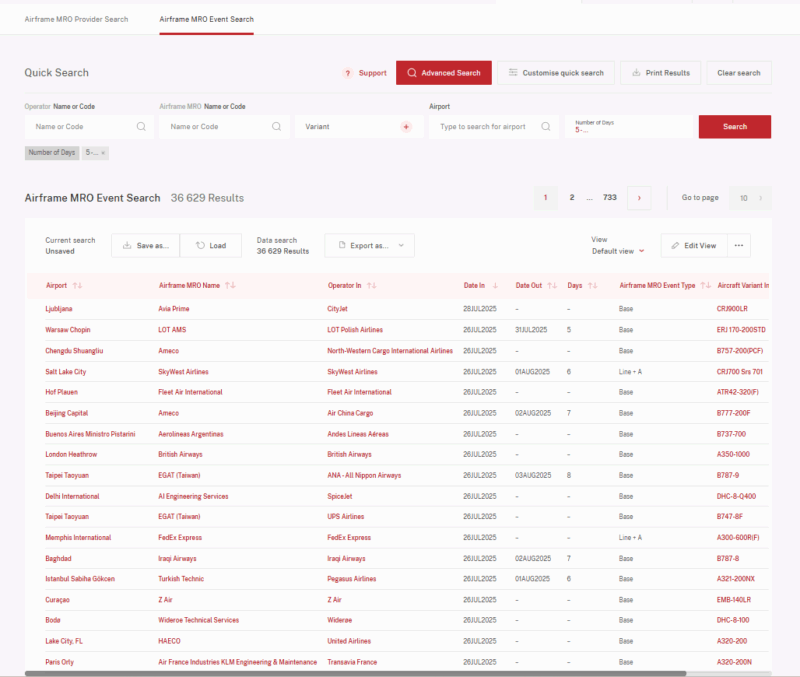Click the Airframe MRO Name or Code field
This screenshot has width=800, height=677.
tap(215, 127)
